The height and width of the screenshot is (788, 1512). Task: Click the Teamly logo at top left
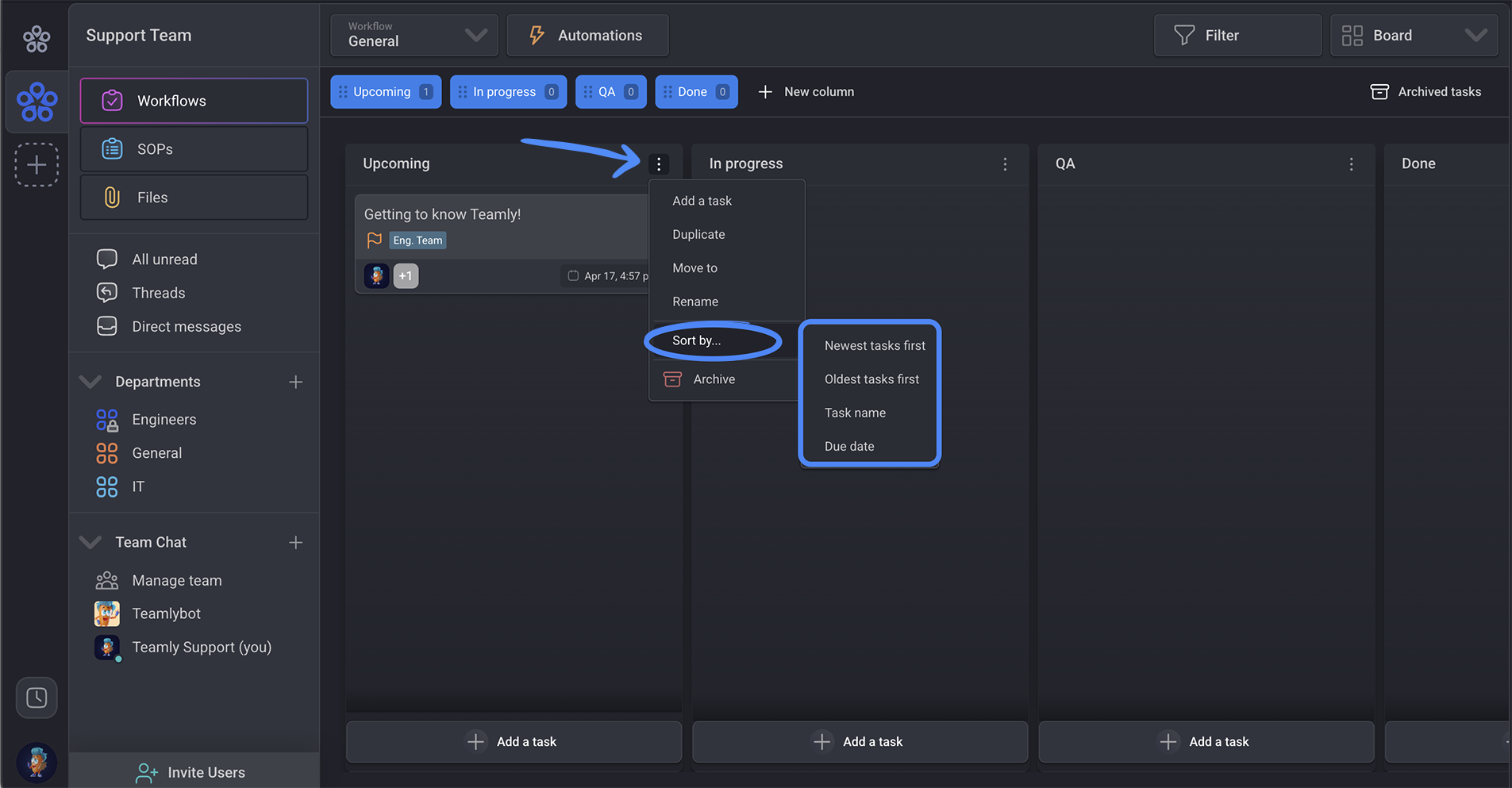point(37,38)
